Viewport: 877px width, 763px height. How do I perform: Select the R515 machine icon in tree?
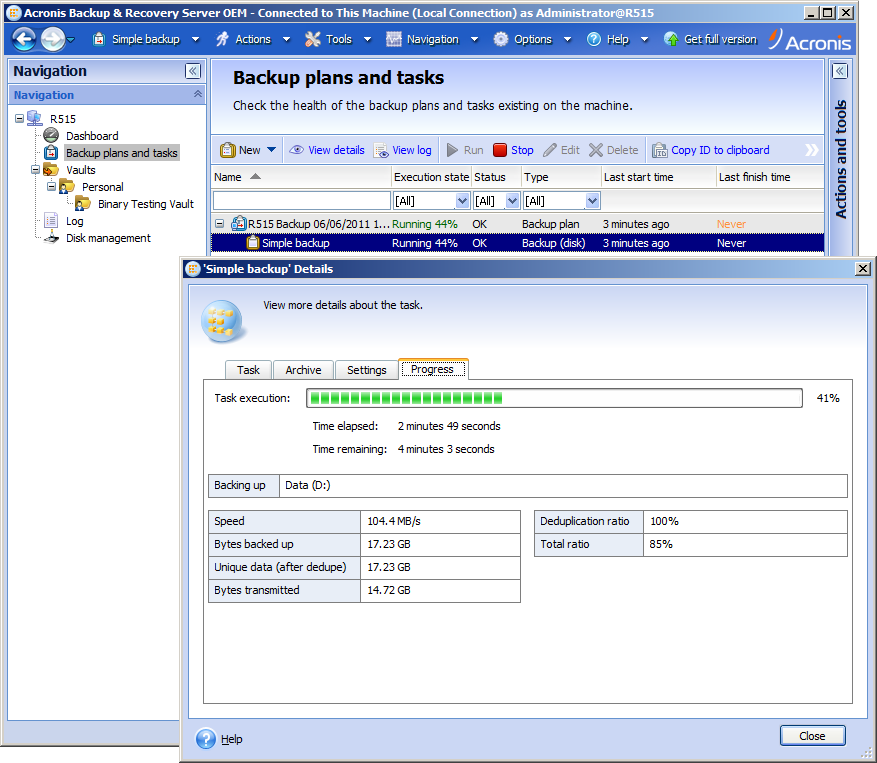(35, 119)
